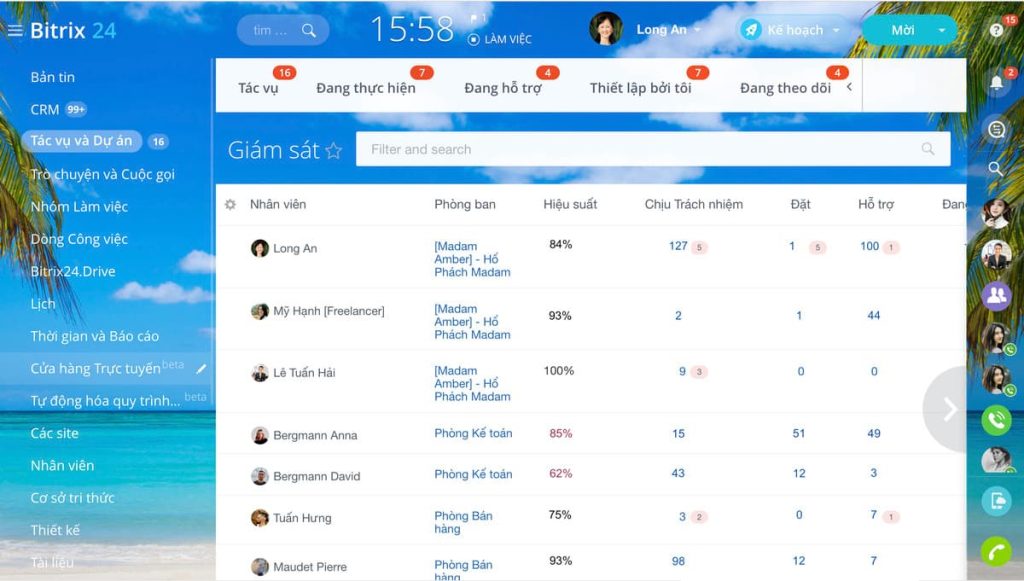Click the large right arrow on the table edge

point(950,409)
